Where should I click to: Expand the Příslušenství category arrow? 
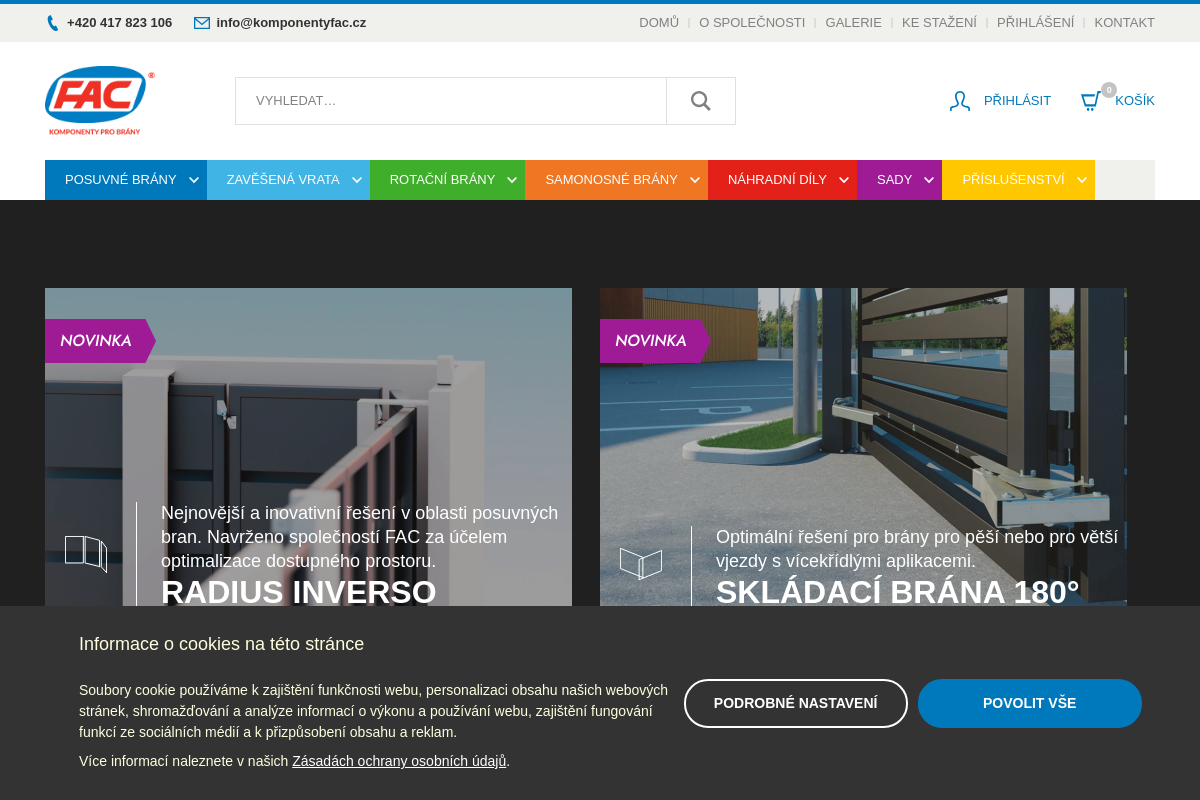click(x=1081, y=180)
